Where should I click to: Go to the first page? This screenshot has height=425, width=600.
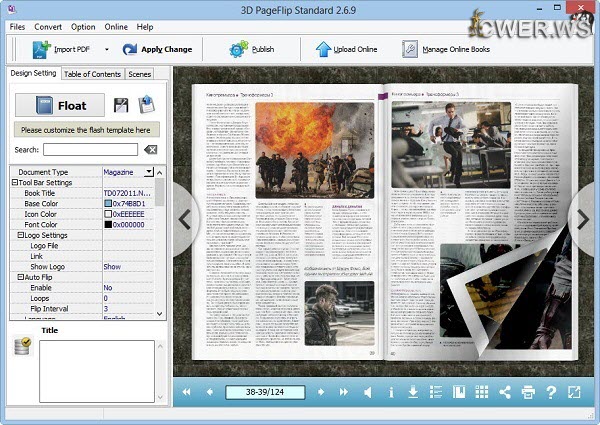(x=185, y=392)
